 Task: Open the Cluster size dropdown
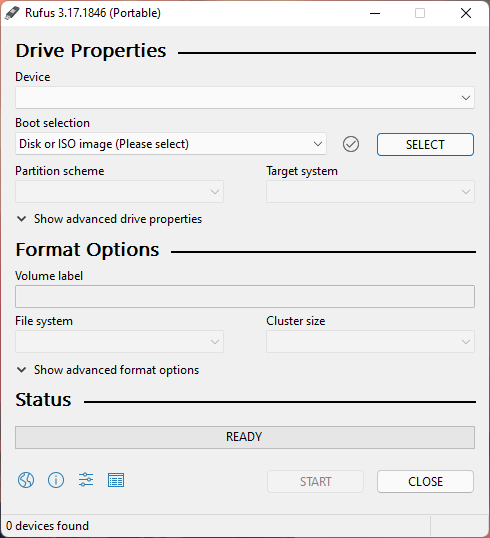[370, 341]
